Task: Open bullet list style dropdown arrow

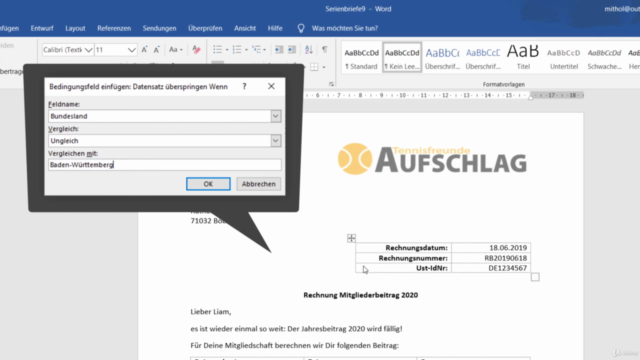Action: pyautogui.click(x=227, y=50)
